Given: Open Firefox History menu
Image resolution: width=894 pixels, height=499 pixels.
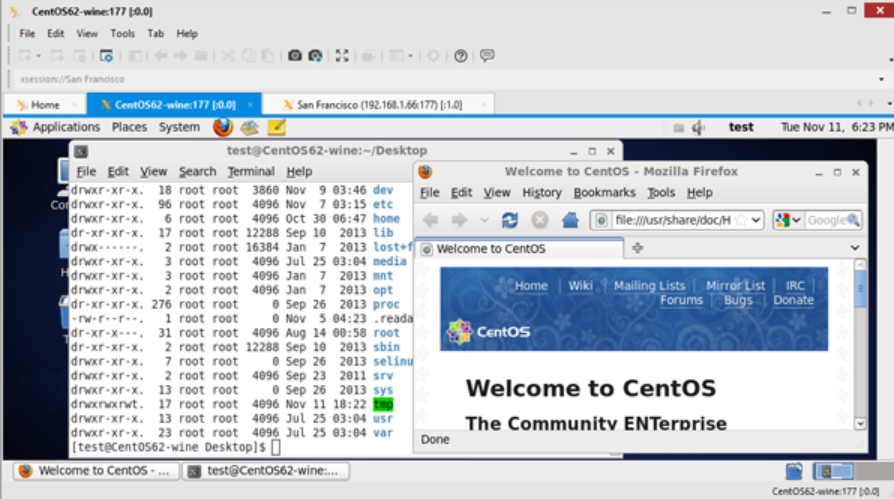Looking at the screenshot, I should tap(542, 193).
